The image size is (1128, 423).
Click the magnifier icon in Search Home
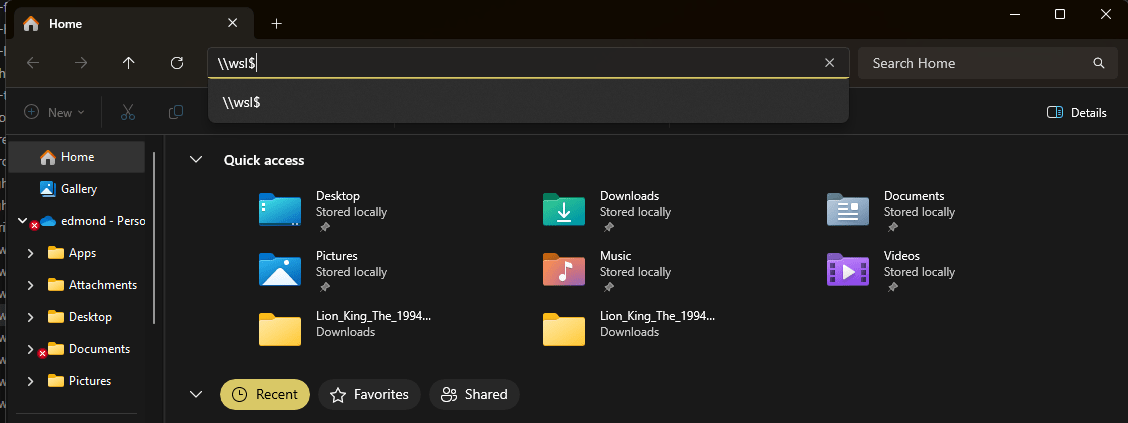point(1099,63)
